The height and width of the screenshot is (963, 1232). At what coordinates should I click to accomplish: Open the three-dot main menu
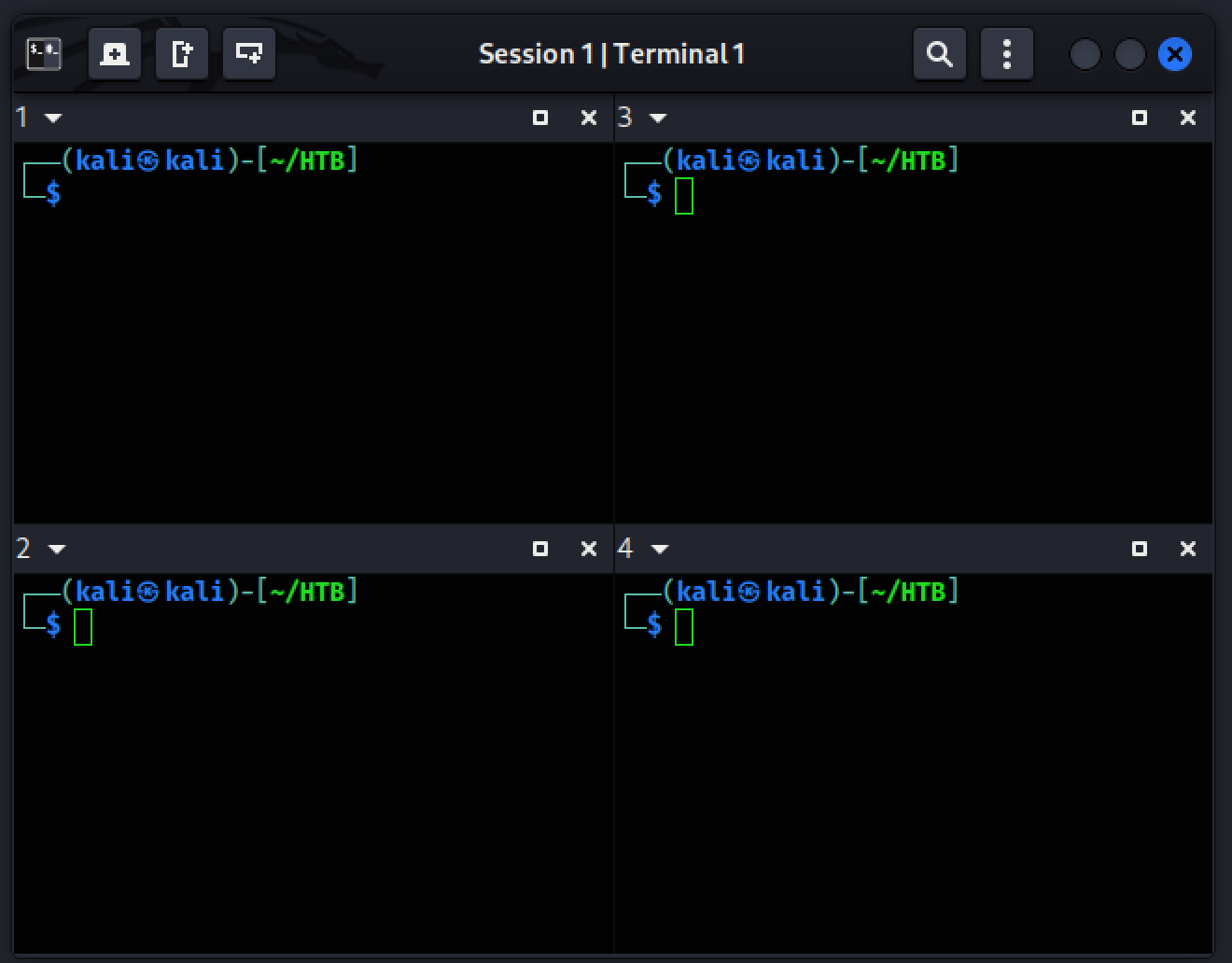(x=1007, y=54)
